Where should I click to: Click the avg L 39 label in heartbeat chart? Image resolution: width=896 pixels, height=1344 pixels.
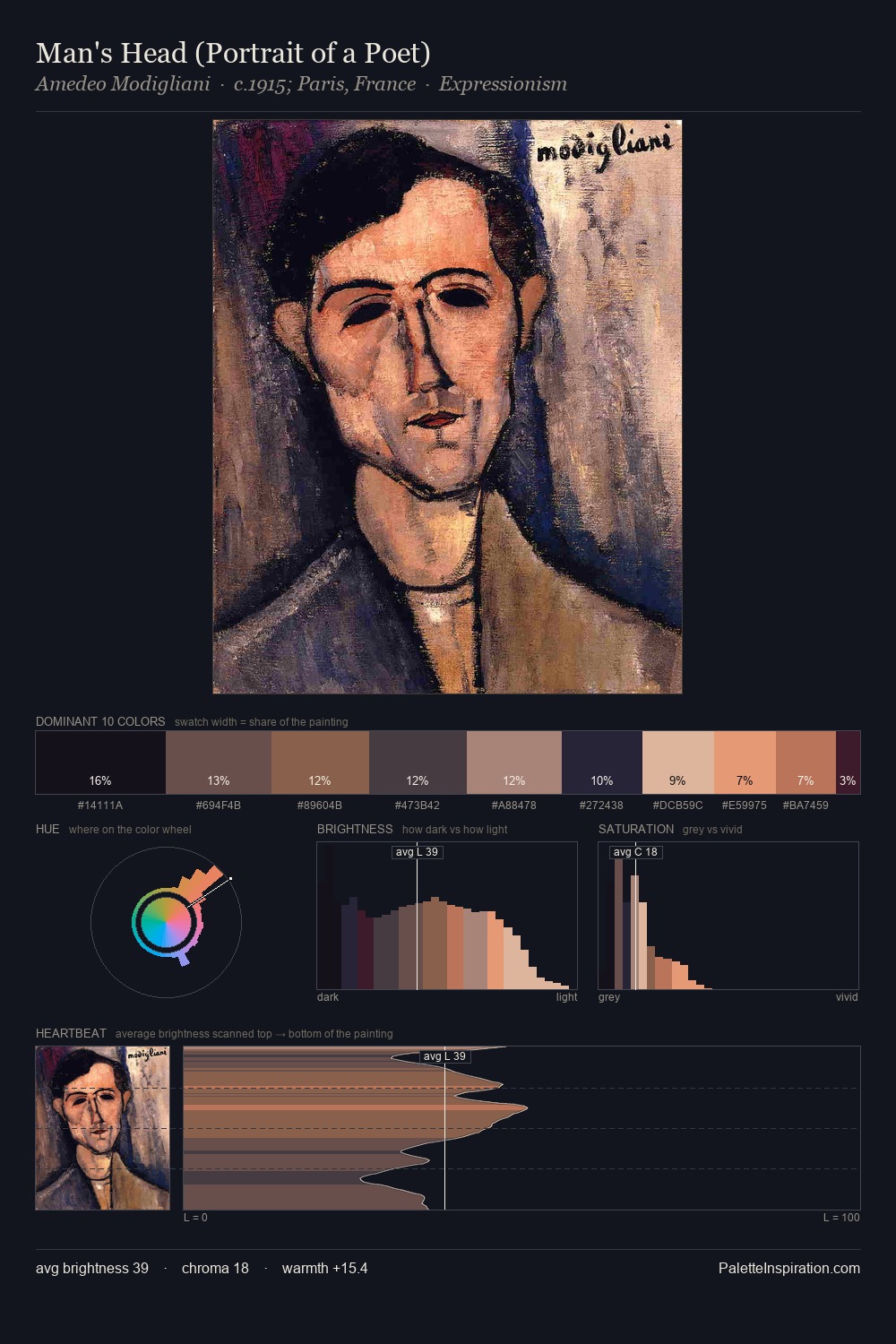[x=445, y=1056]
